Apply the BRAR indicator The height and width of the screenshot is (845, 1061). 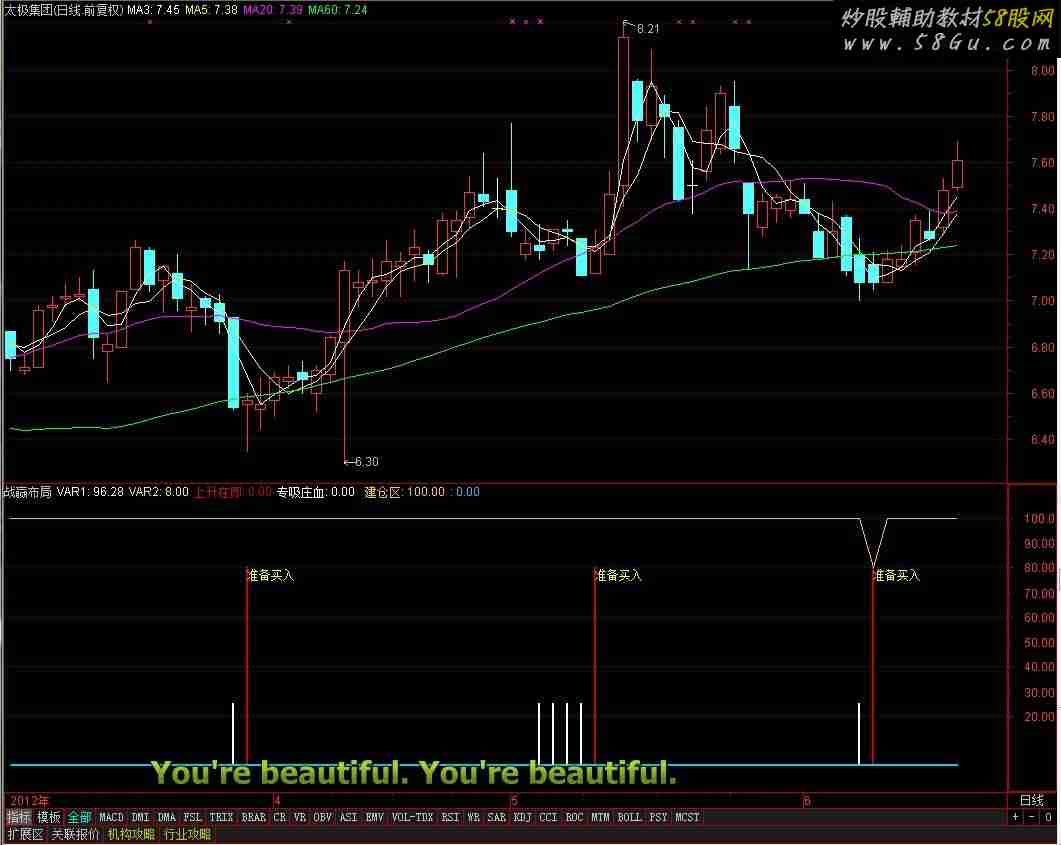pos(254,817)
